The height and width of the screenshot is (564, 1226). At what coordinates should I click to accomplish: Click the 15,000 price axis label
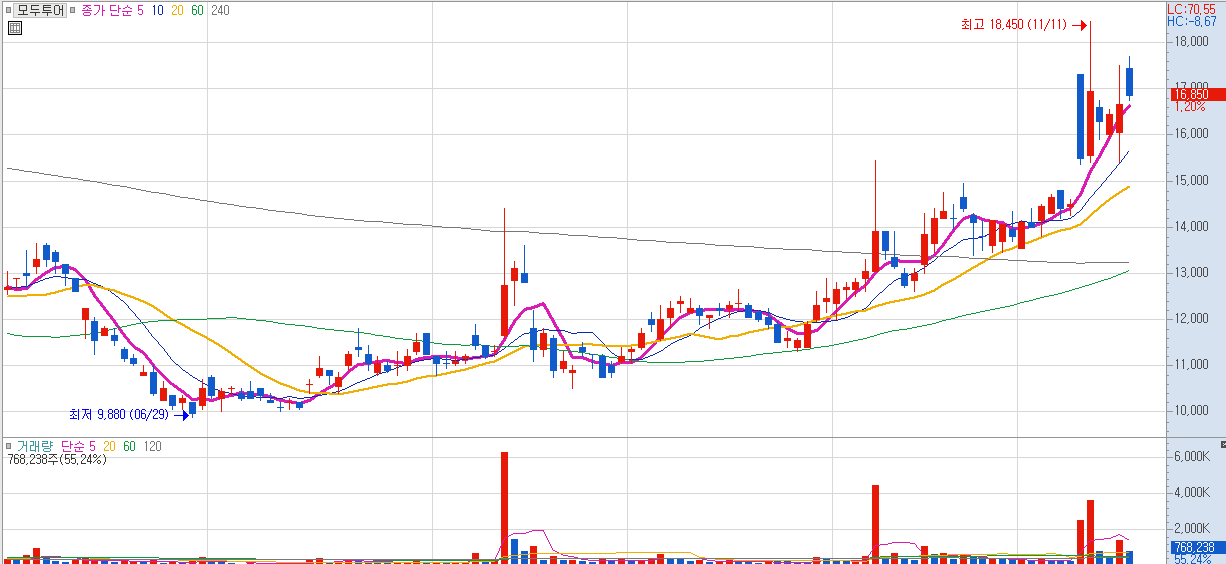(x=1192, y=181)
